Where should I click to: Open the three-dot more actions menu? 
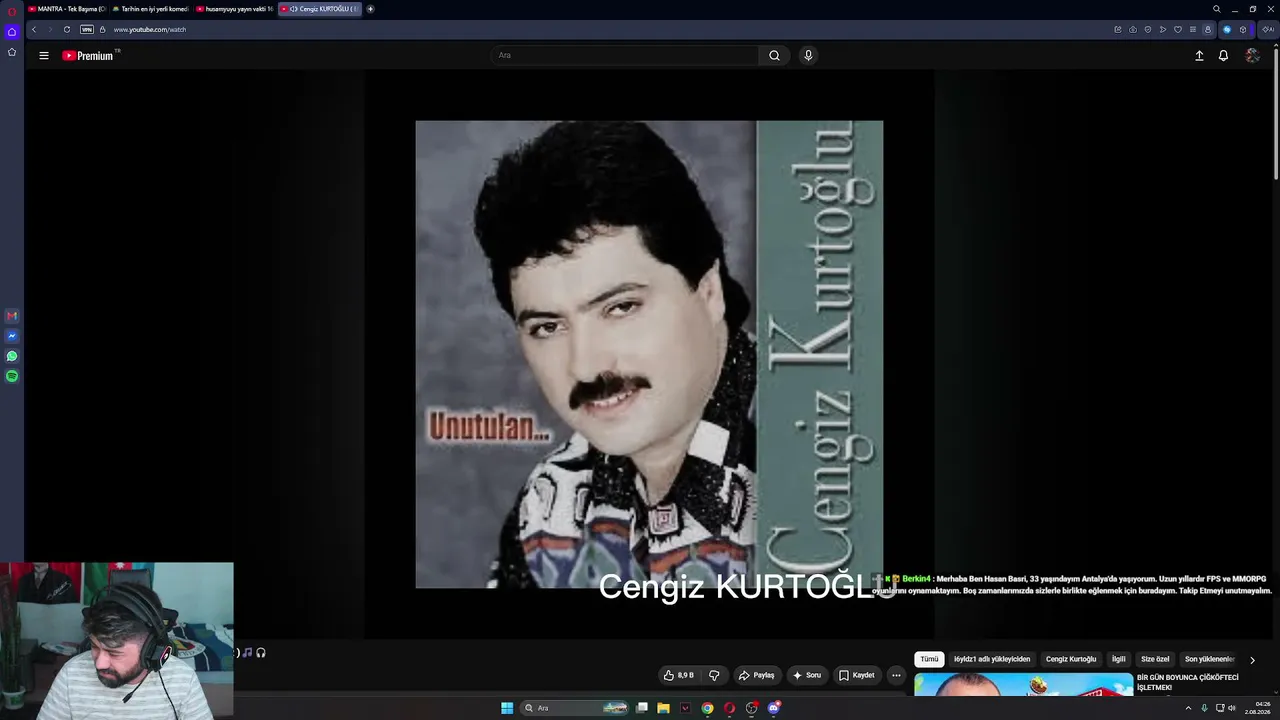point(896,675)
